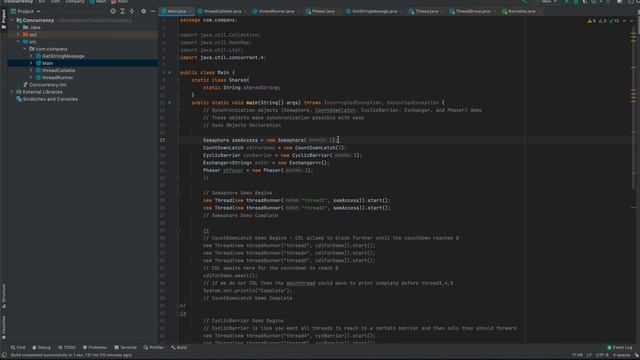Collapse the Concurrency project root node
The width and height of the screenshot is (640, 360).
(x=12, y=20)
